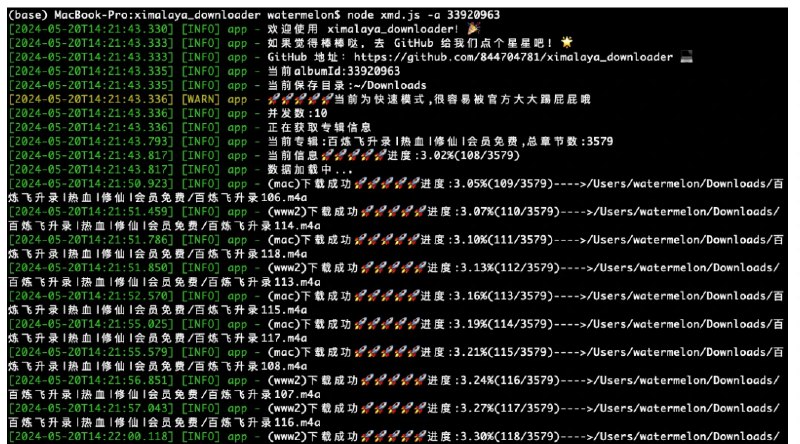This screenshot has height=444, width=800.
Task: Click the star emoji after the GitHub star request
Action: (x=566, y=42)
